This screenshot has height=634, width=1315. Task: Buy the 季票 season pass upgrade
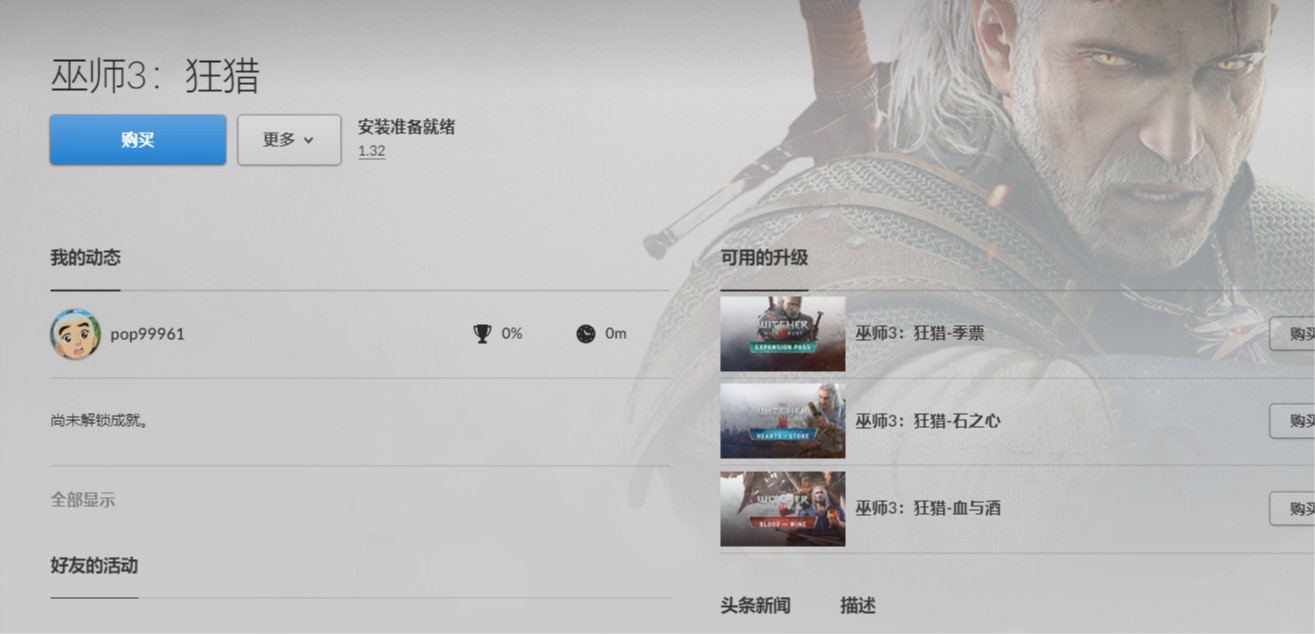coord(1293,334)
